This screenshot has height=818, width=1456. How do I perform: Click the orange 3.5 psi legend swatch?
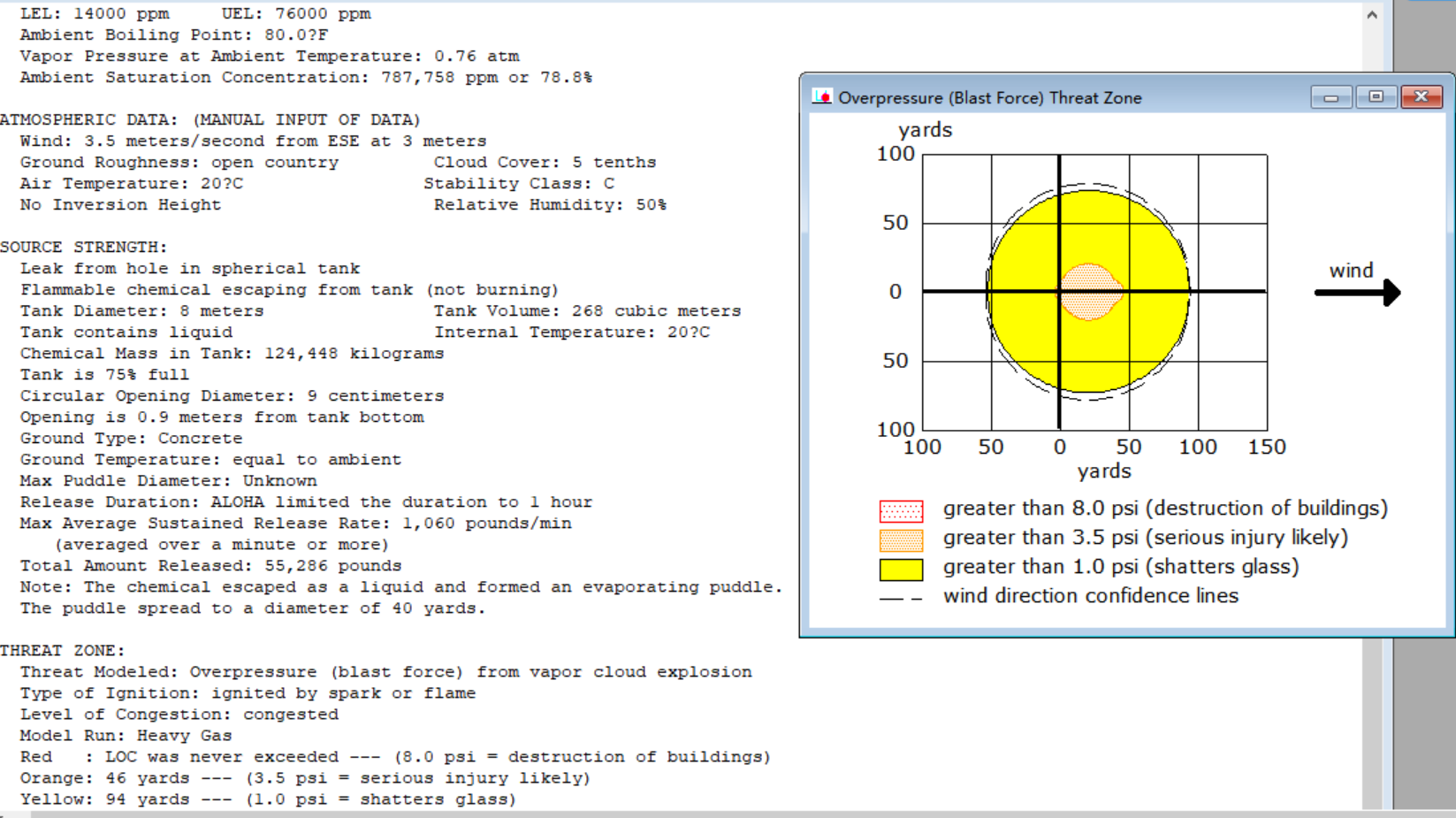901,539
